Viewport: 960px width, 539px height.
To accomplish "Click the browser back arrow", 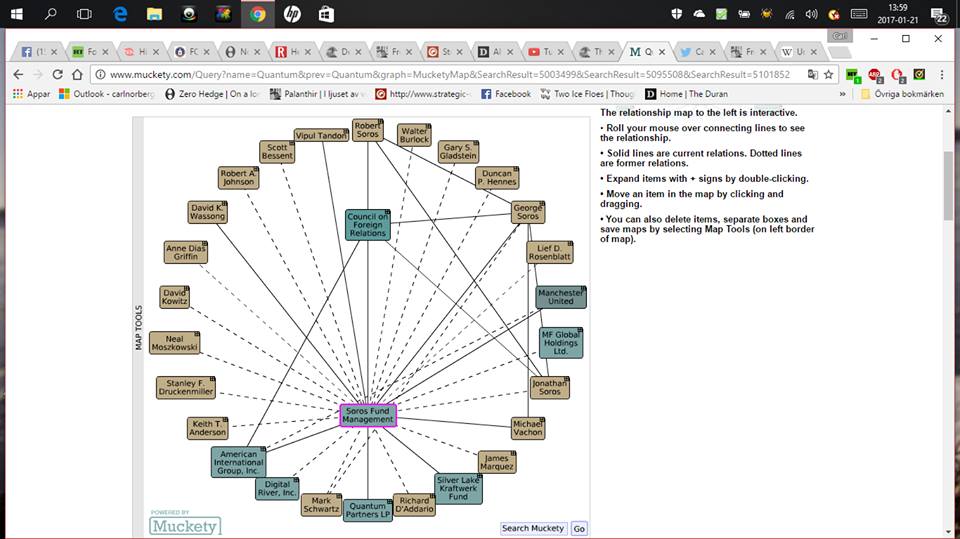I will (18, 74).
